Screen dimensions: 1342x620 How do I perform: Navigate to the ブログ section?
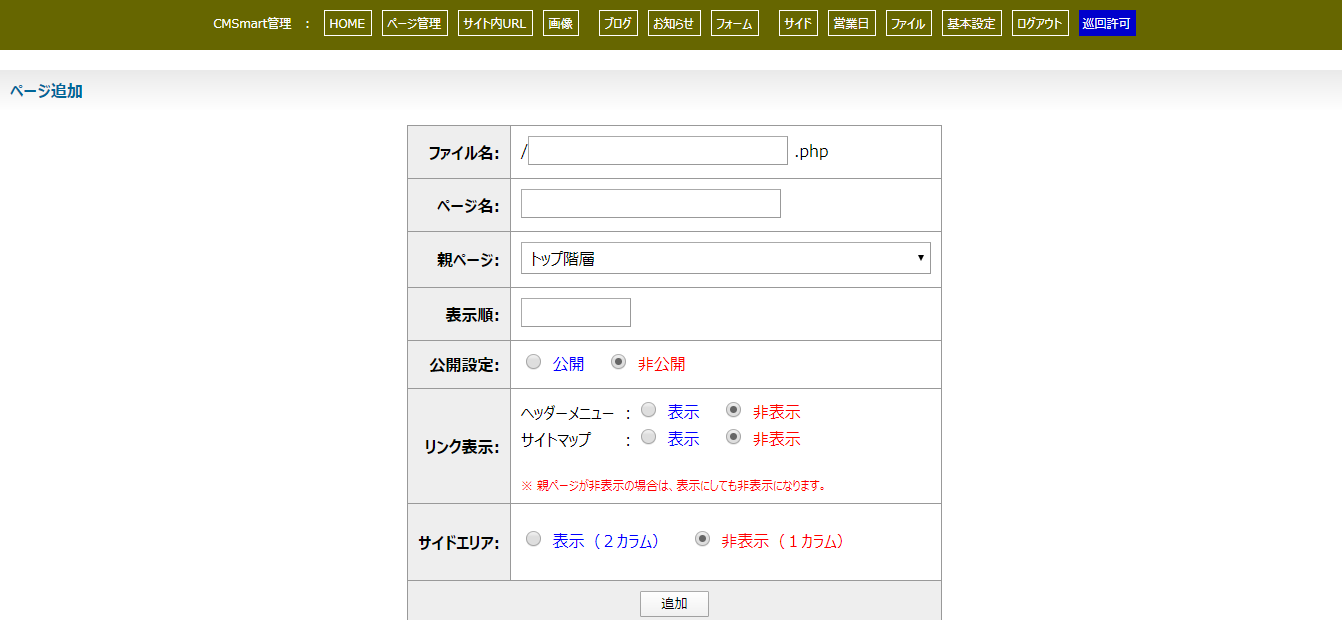[x=618, y=24]
